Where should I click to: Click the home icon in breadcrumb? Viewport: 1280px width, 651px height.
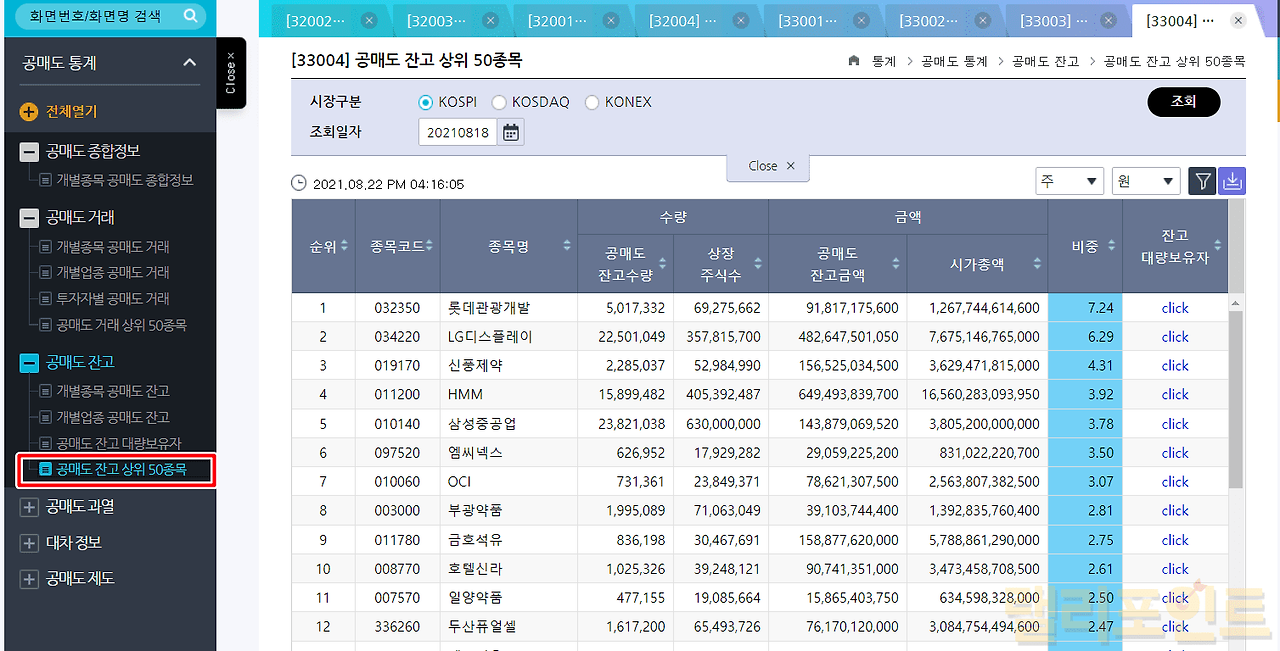tap(853, 61)
